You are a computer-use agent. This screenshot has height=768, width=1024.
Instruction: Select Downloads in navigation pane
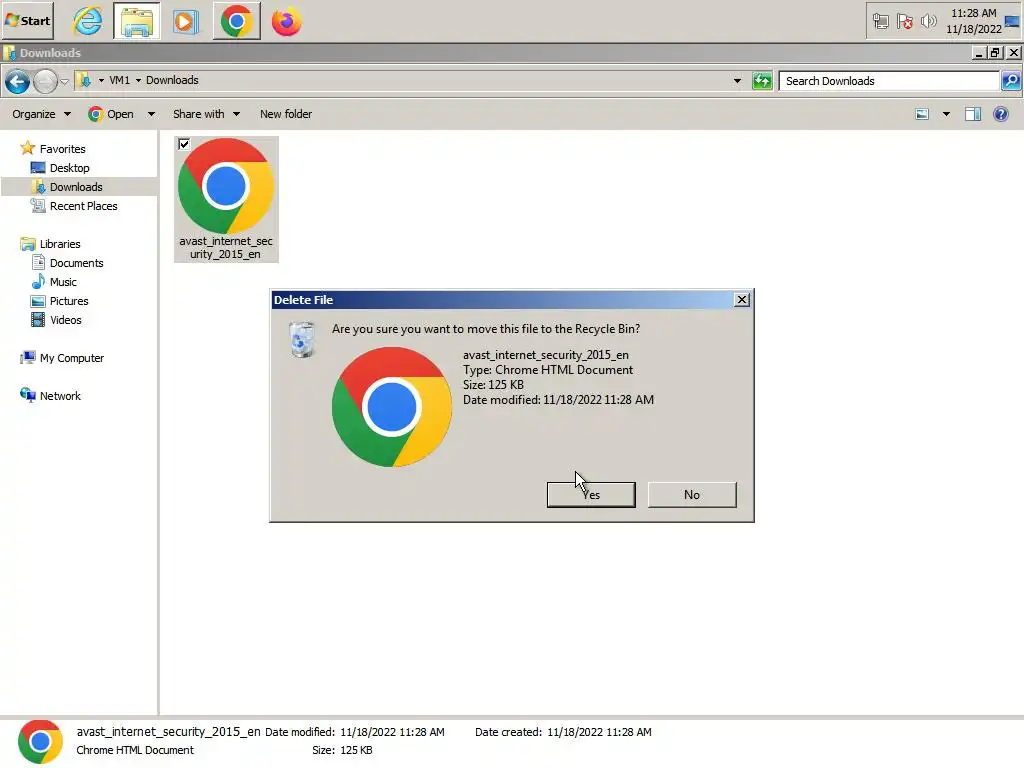76,187
